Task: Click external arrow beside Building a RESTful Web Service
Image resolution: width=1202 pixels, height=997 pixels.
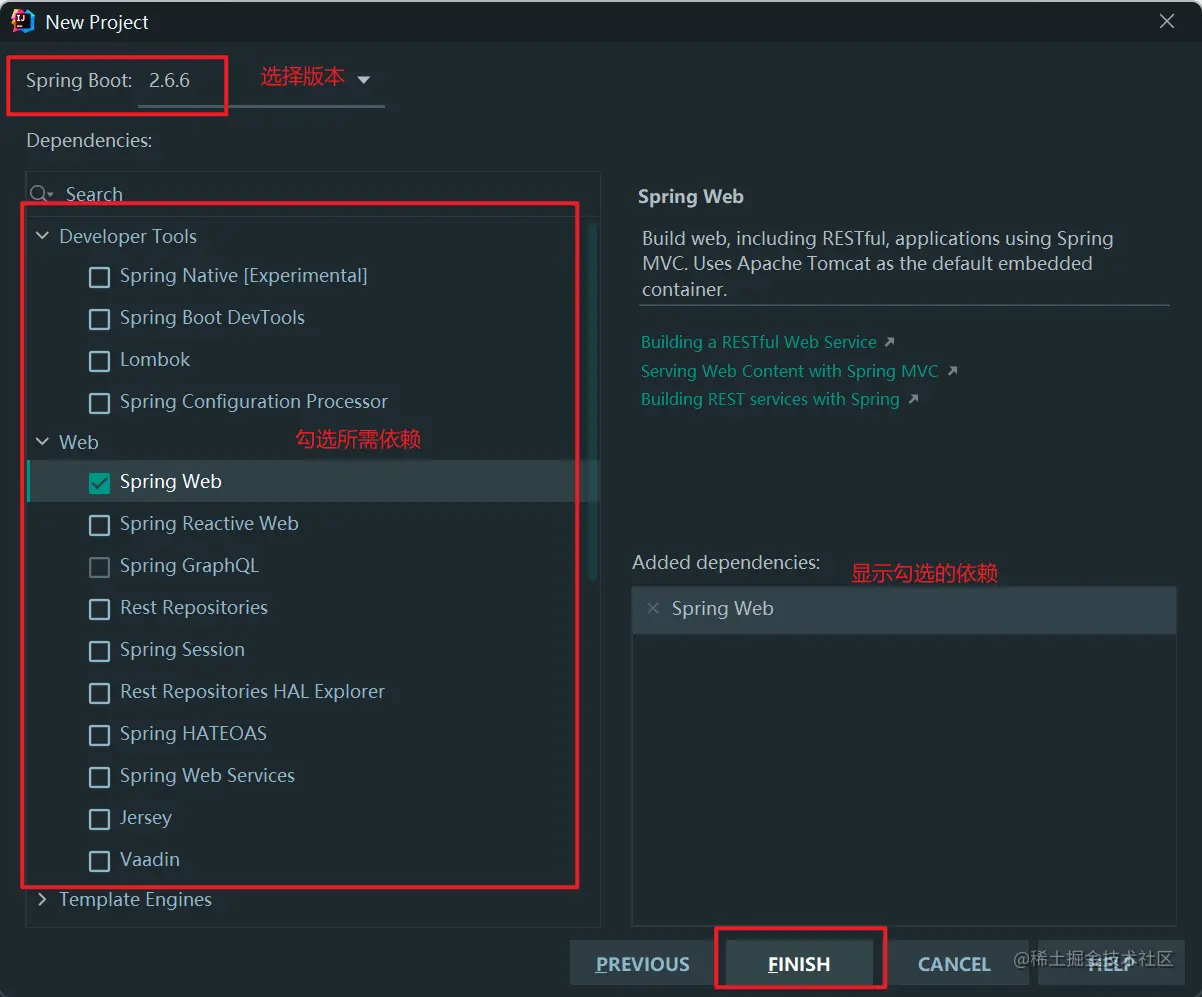Action: point(890,342)
